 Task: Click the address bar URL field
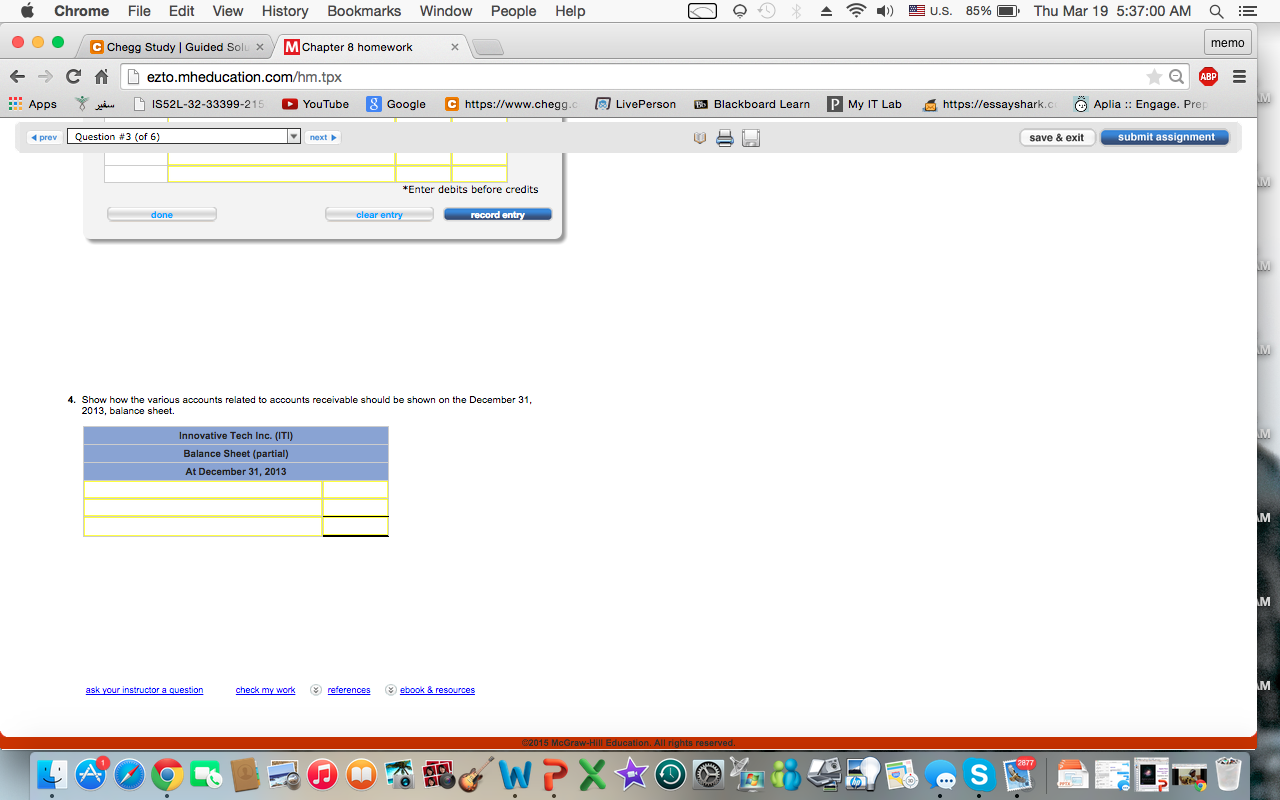640,77
